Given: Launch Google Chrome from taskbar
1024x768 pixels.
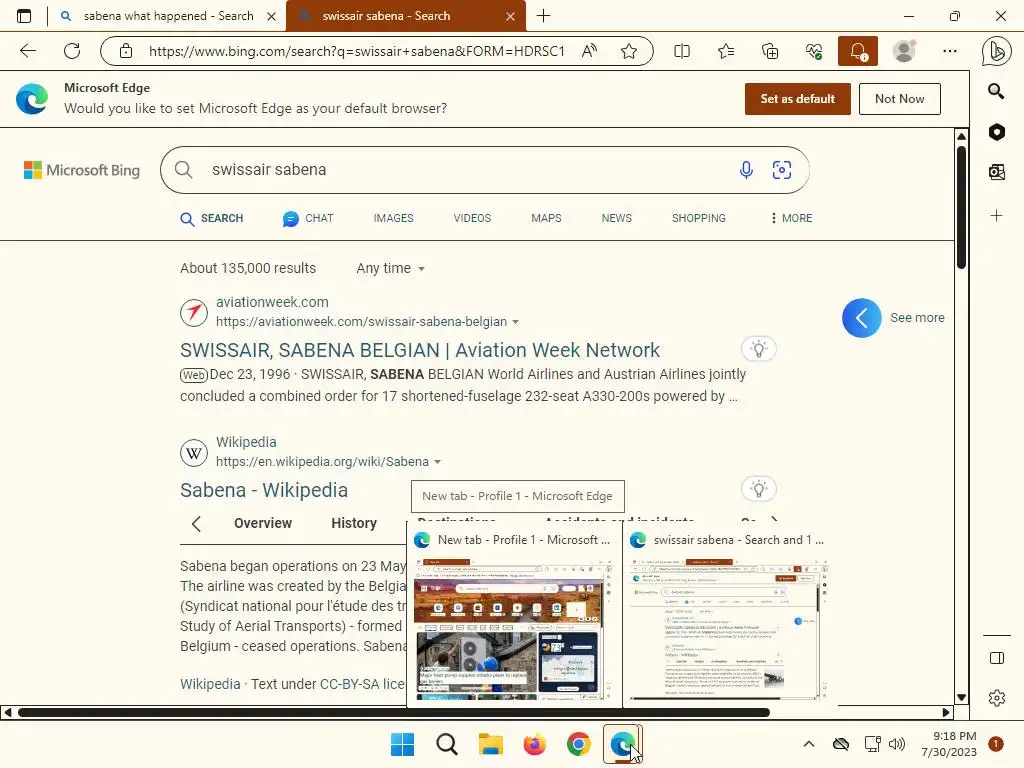Looking at the screenshot, I should pyautogui.click(x=579, y=744).
